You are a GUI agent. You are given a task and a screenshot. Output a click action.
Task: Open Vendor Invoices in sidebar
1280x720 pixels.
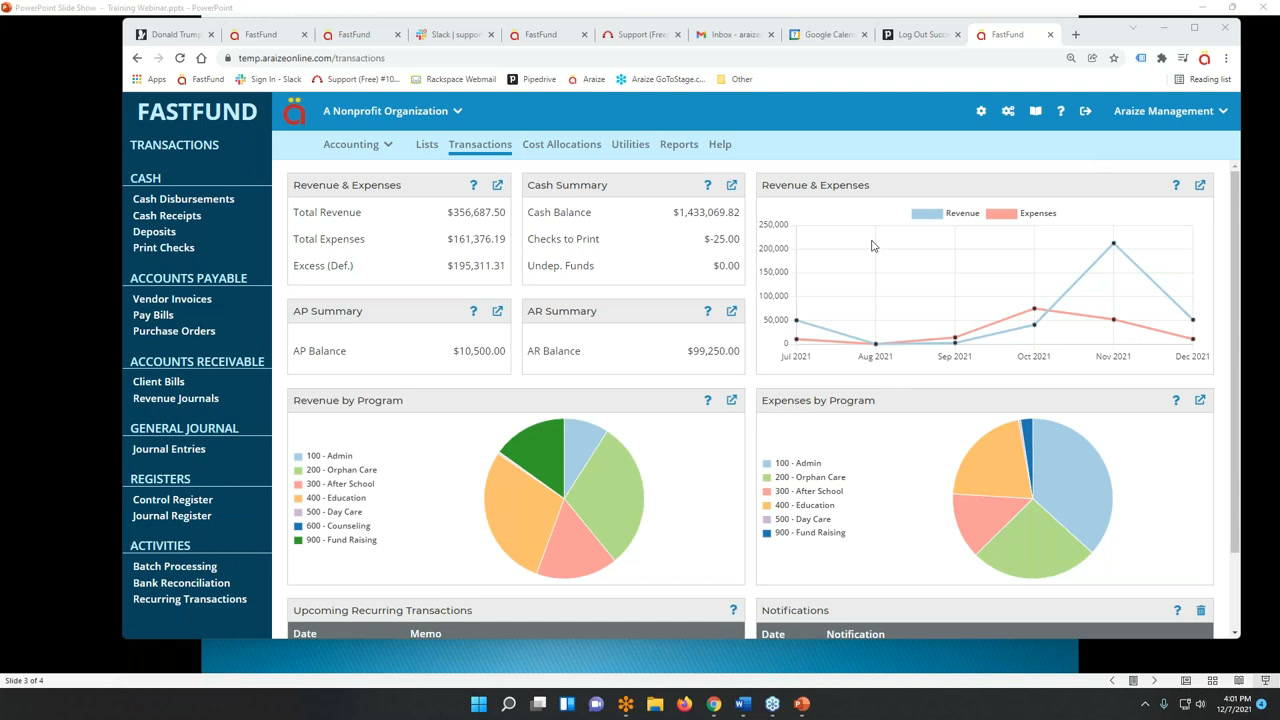(172, 299)
